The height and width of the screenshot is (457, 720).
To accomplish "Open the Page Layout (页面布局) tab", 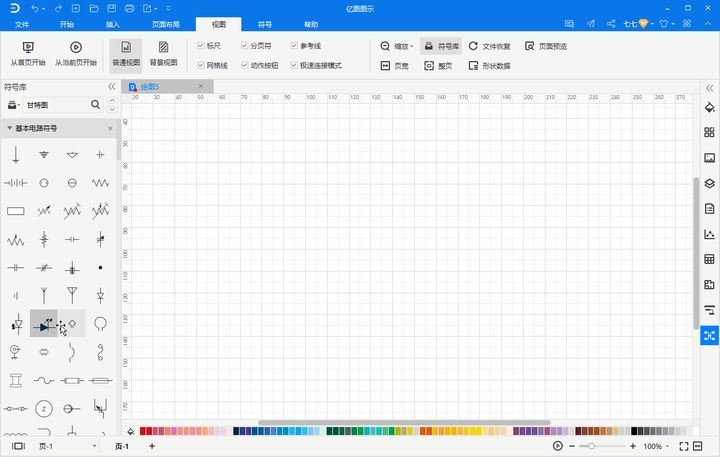I will 166,24.
